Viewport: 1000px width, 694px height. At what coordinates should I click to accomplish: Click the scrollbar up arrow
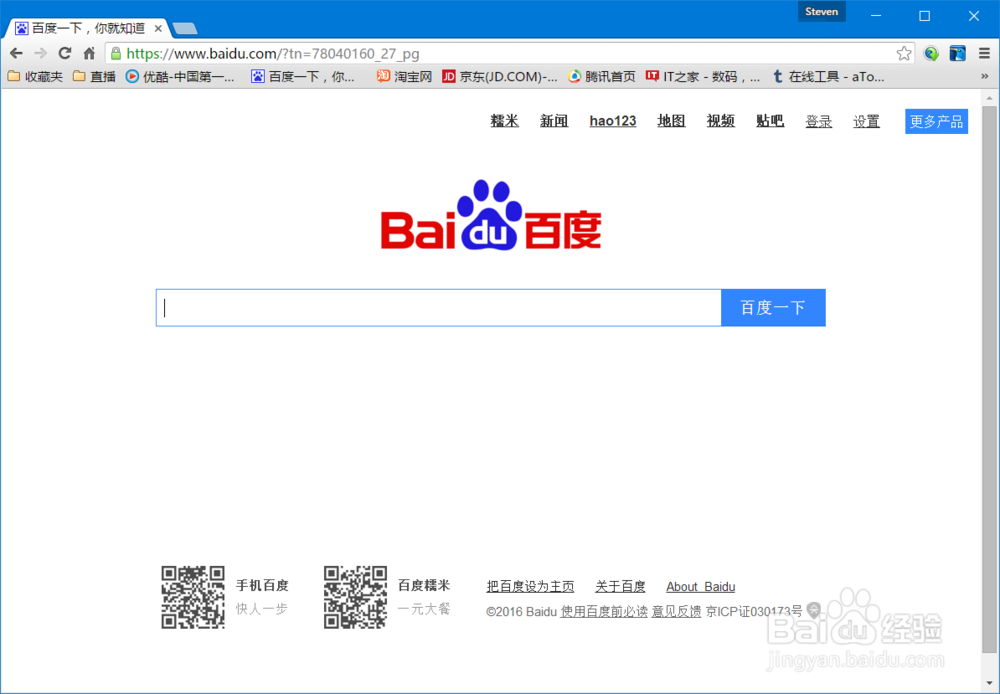tap(989, 98)
